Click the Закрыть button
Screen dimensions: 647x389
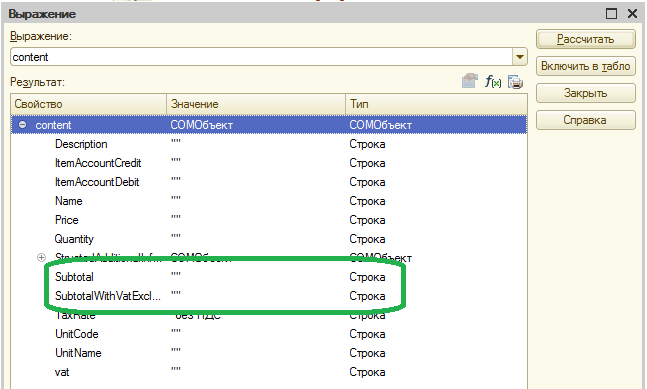point(586,93)
